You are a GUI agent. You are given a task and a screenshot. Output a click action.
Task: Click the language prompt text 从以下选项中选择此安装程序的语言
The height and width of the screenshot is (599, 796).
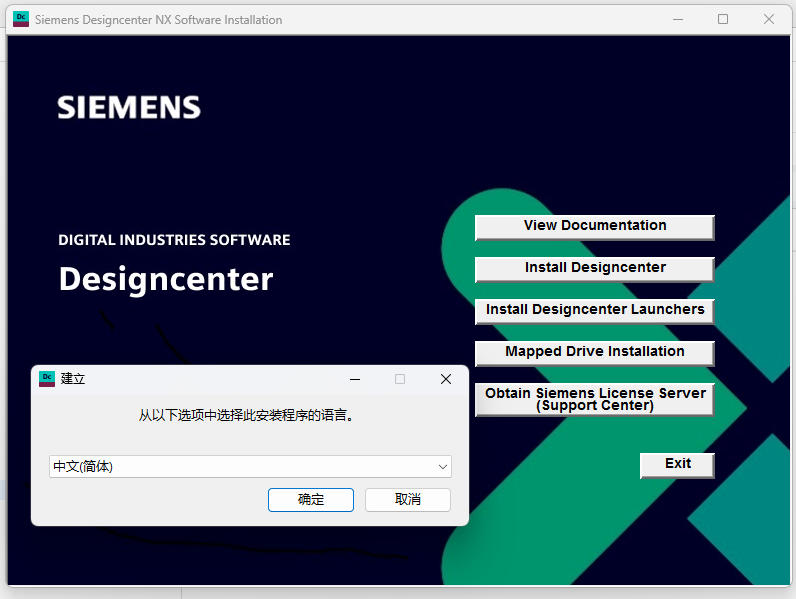pyautogui.click(x=246, y=415)
